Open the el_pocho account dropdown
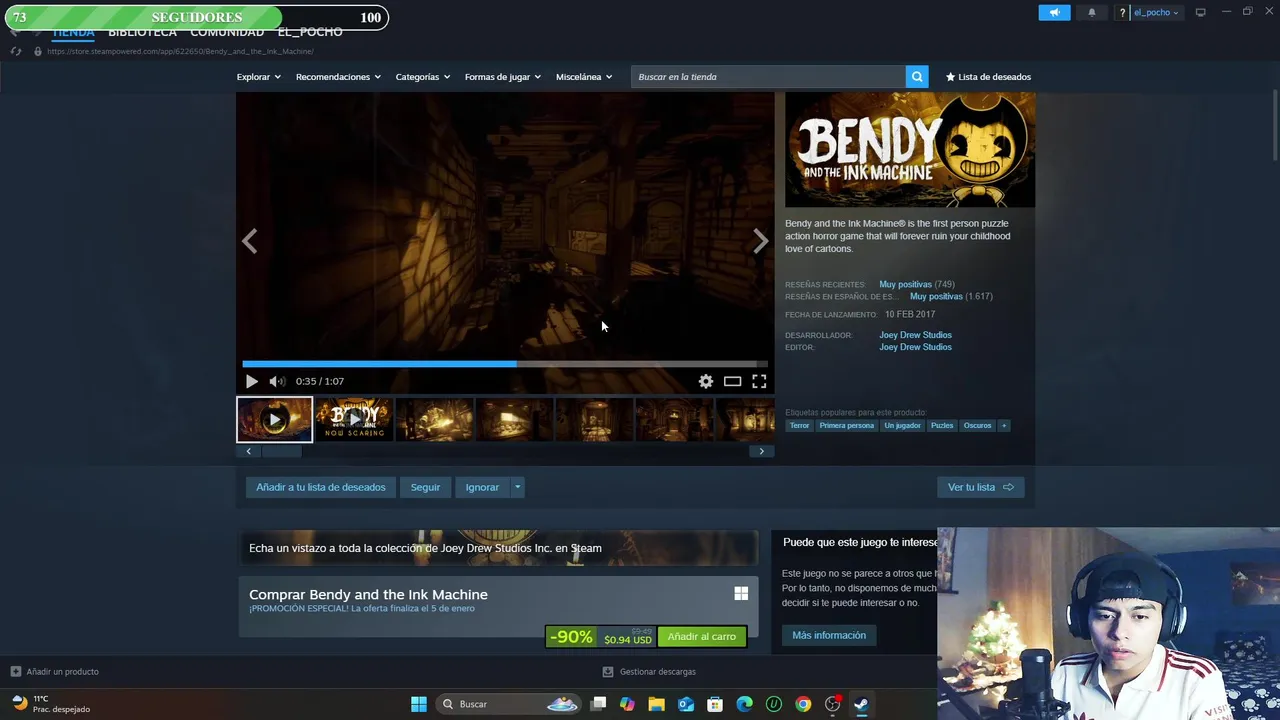 point(1155,12)
